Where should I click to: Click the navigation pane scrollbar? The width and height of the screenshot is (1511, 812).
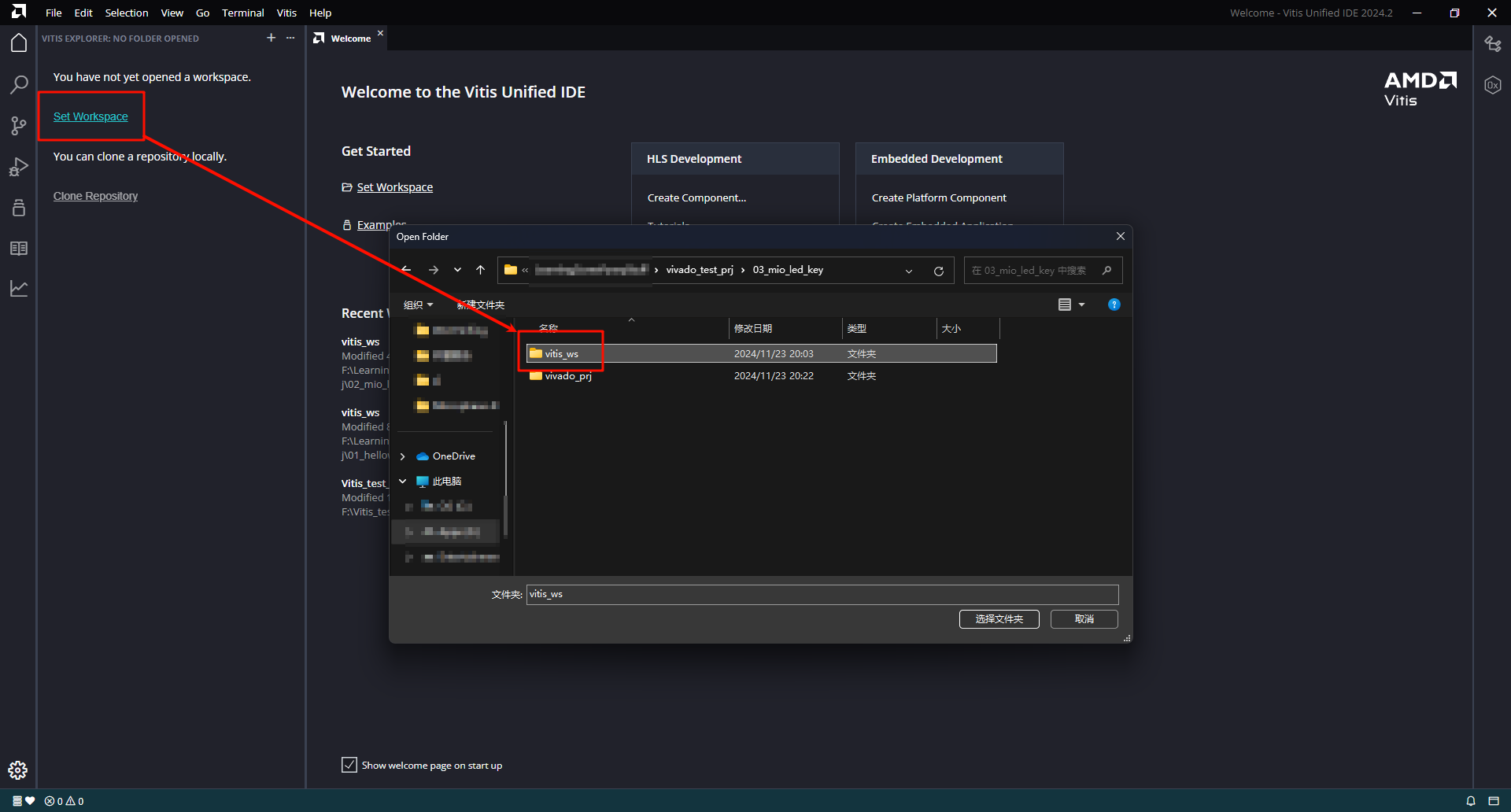[x=505, y=478]
